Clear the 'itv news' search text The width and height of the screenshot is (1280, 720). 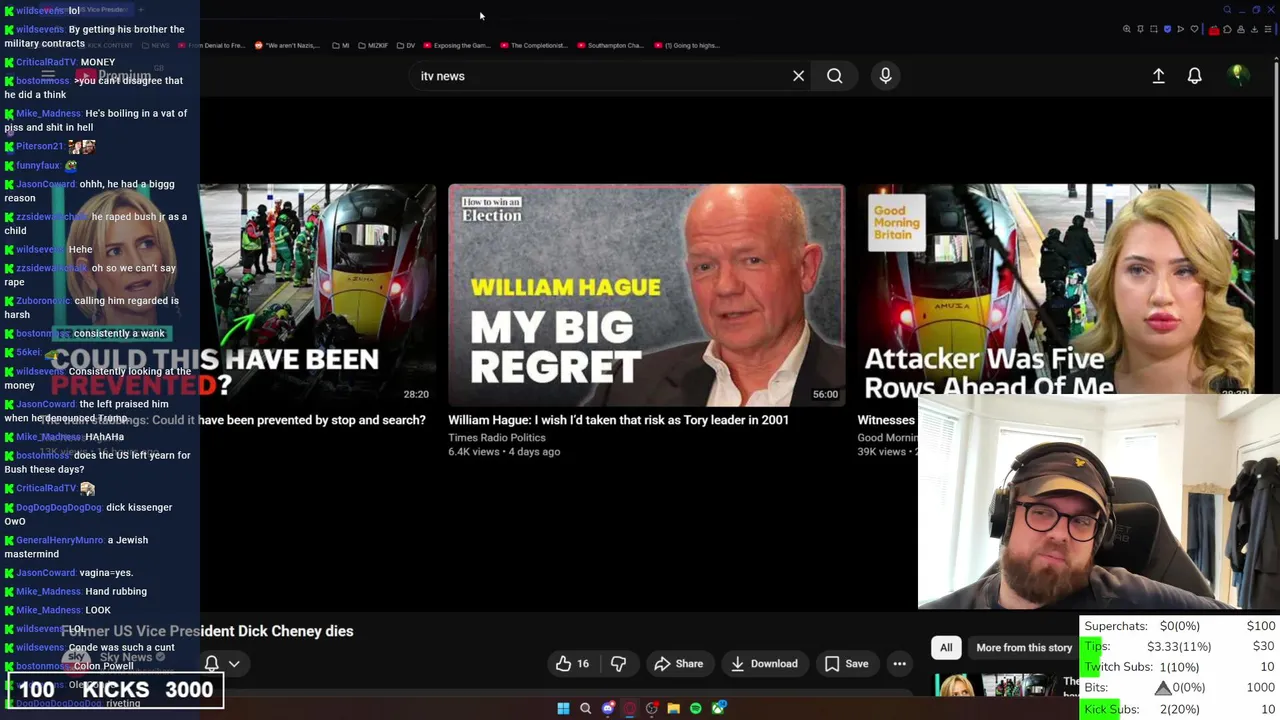click(798, 76)
